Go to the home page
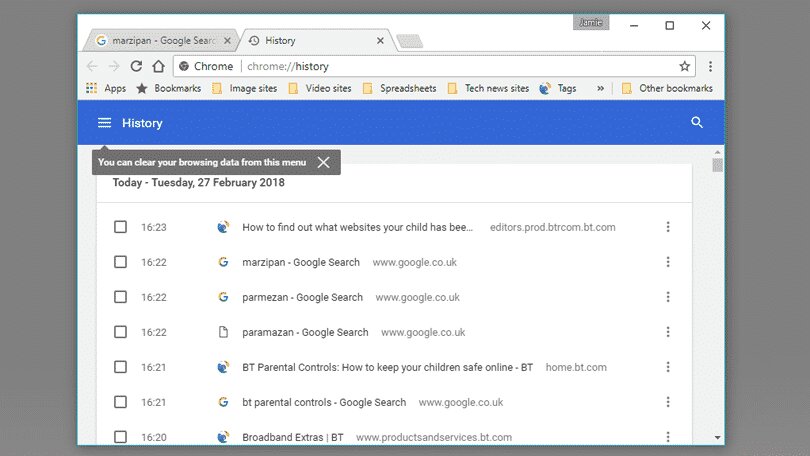This screenshot has height=456, width=810. 158,66
